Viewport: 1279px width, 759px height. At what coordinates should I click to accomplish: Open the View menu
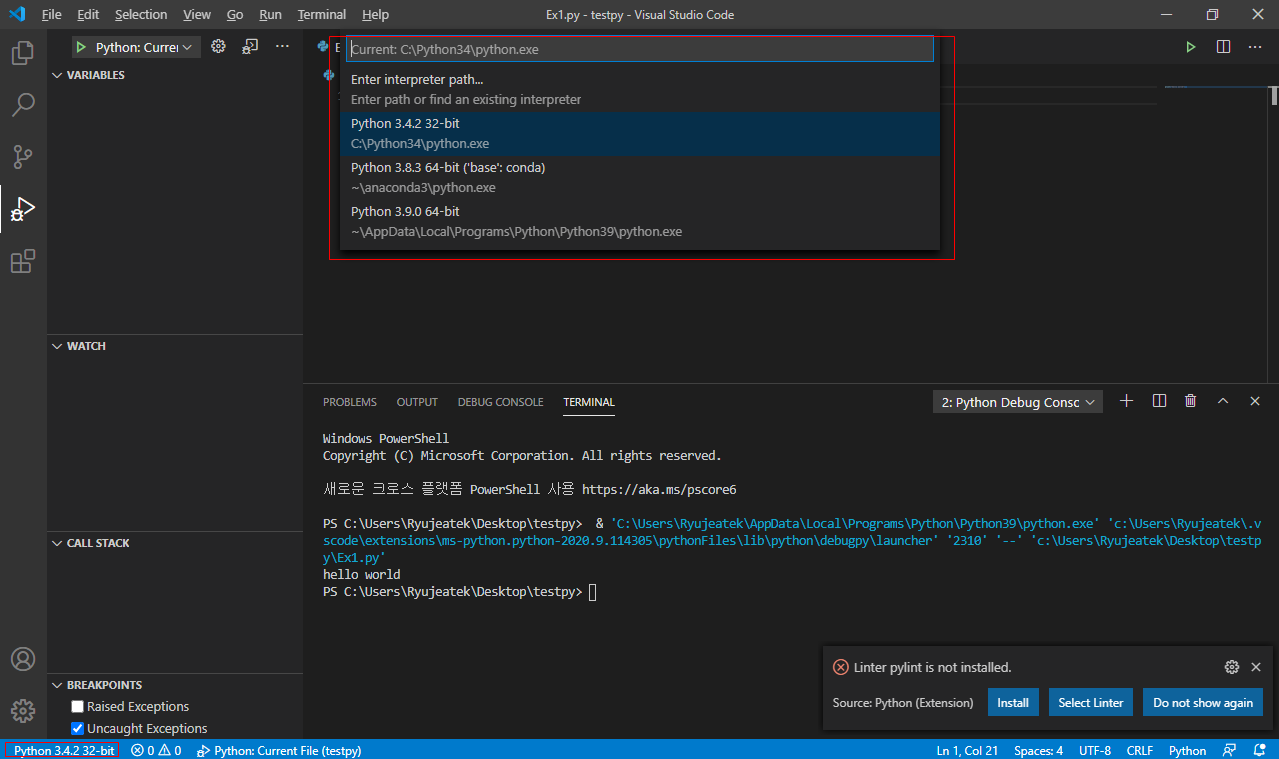pos(197,15)
